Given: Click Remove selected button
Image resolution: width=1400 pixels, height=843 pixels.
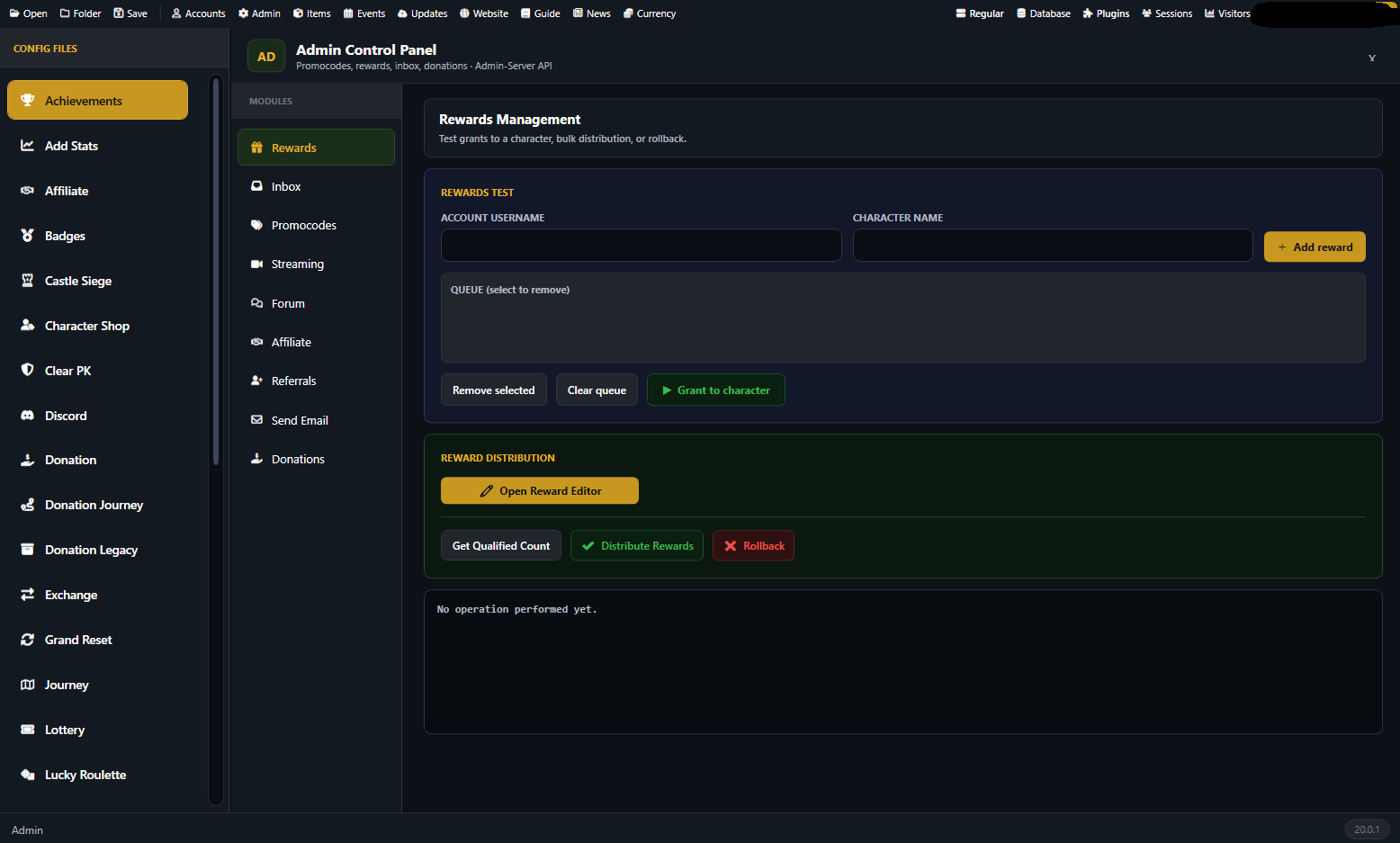Looking at the screenshot, I should tap(493, 390).
